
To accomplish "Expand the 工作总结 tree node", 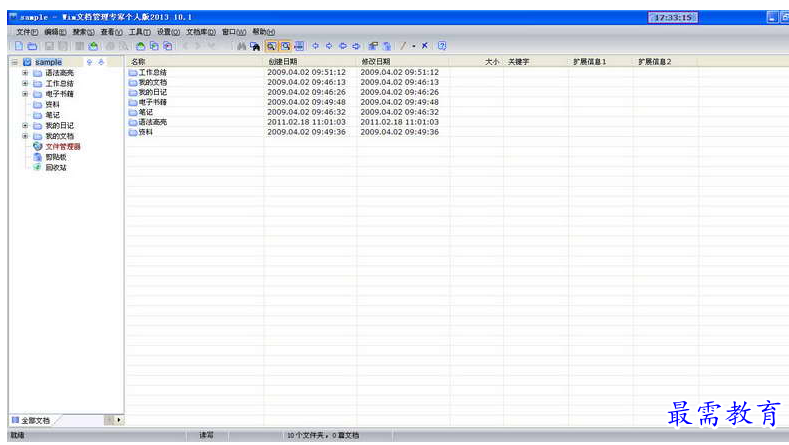I will [25, 84].
